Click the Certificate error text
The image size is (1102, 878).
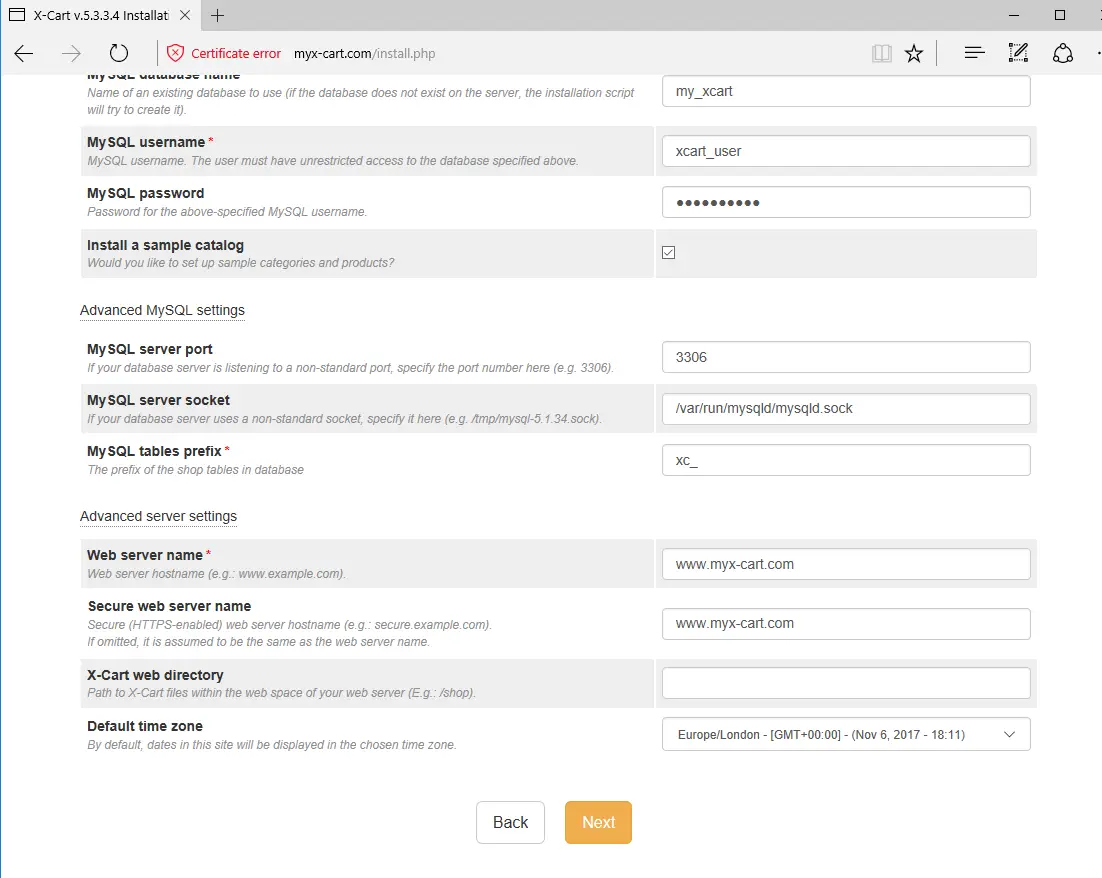click(235, 53)
